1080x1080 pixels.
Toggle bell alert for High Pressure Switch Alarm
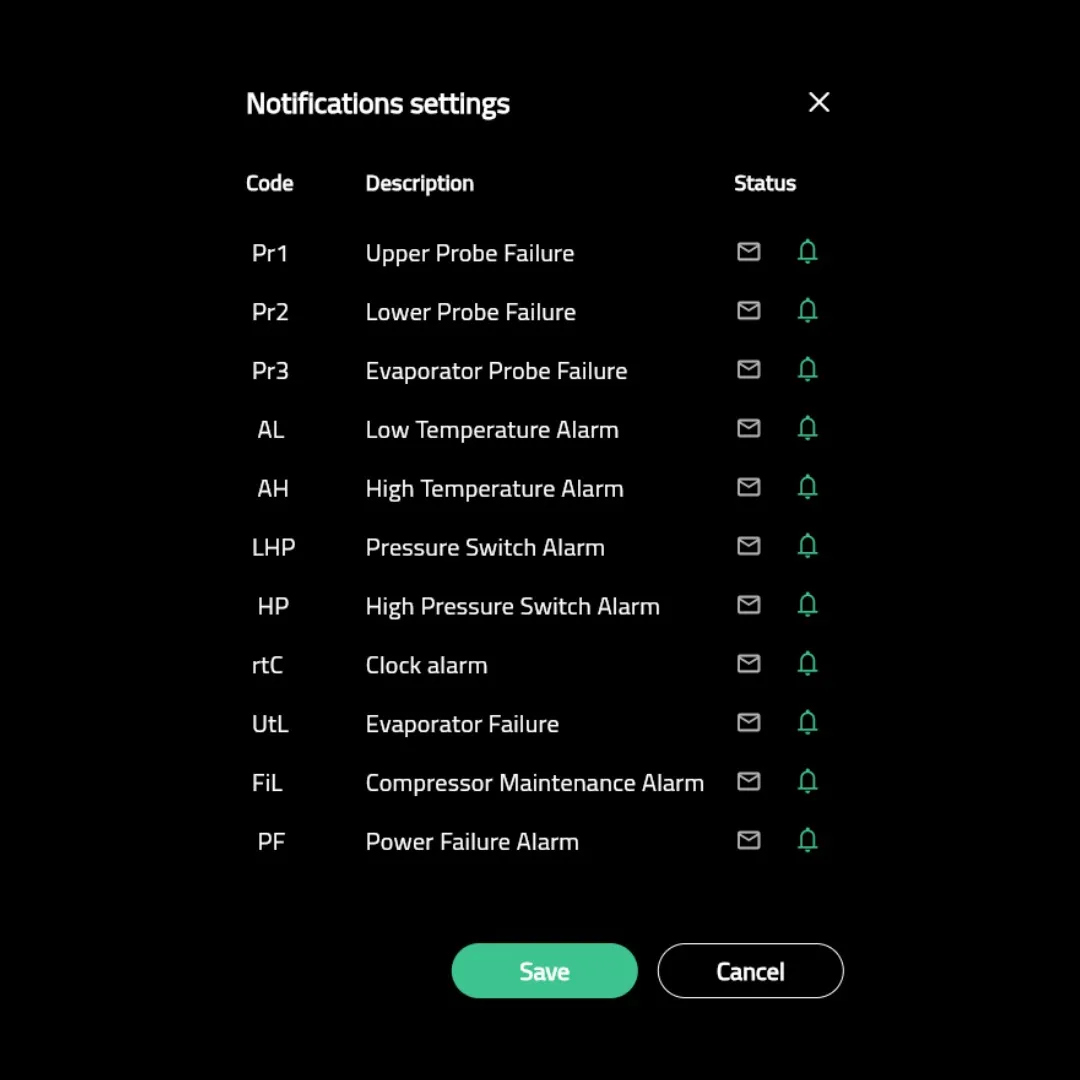[807, 605]
